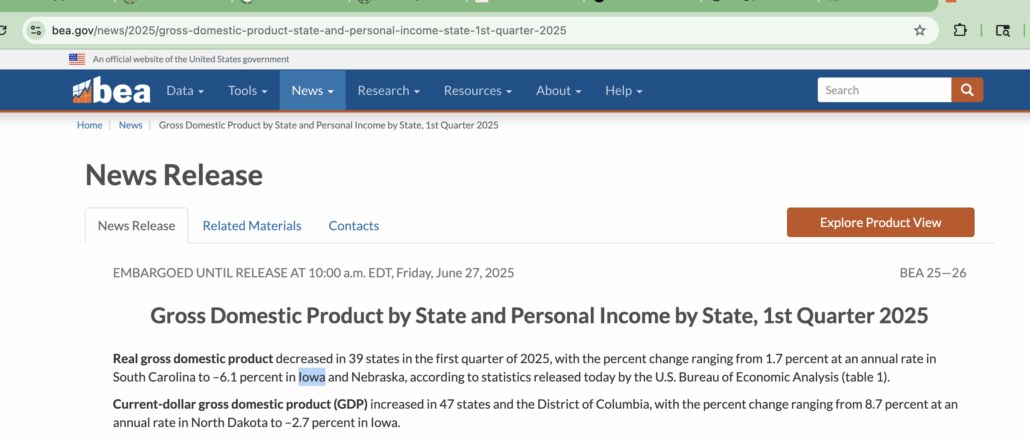Switch to the Contacts tab
This screenshot has width=1030, height=439.
tap(354, 226)
